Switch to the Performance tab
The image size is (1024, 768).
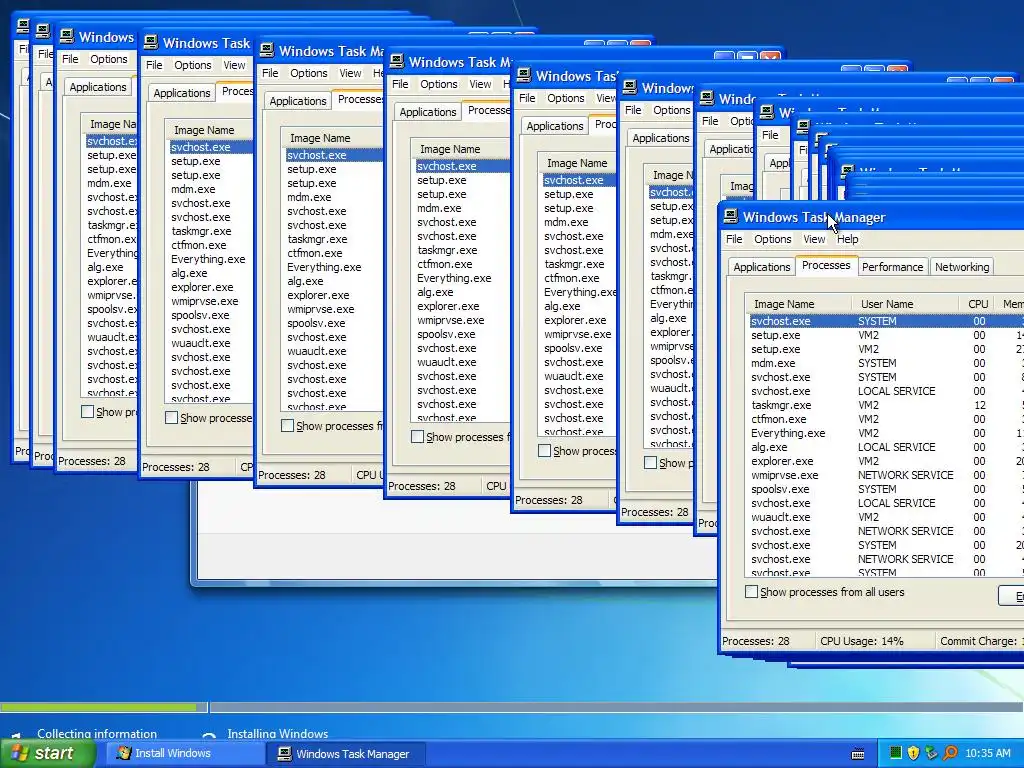(x=892, y=267)
